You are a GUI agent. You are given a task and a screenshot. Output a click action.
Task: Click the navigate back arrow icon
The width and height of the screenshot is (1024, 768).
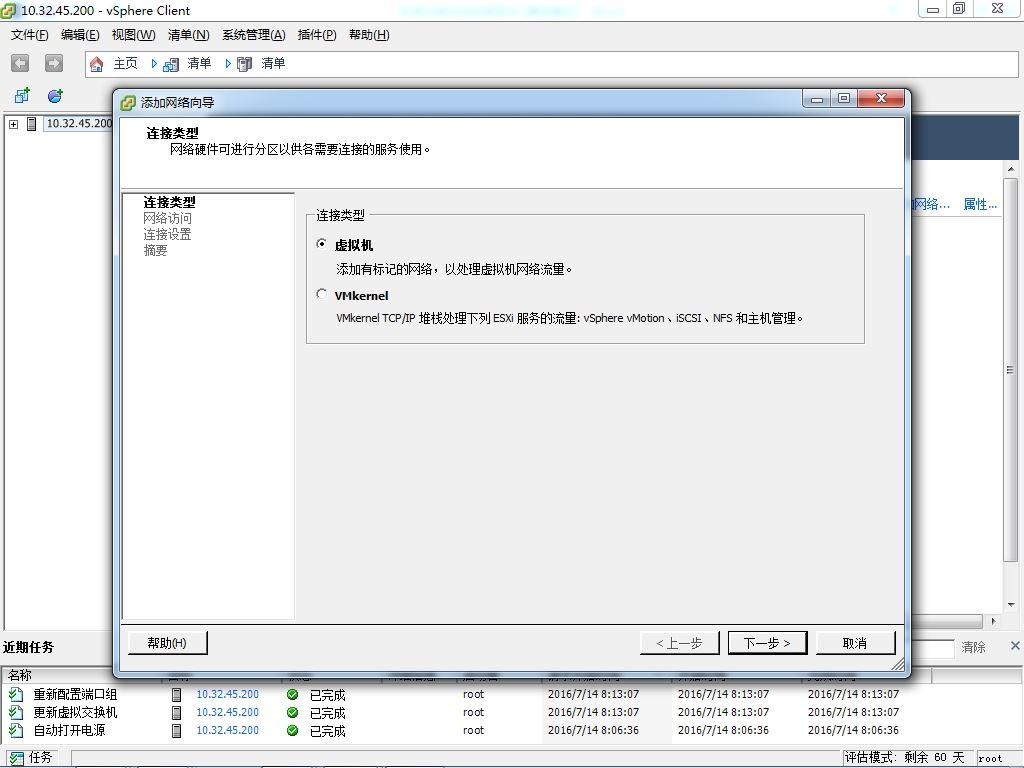[x=20, y=63]
